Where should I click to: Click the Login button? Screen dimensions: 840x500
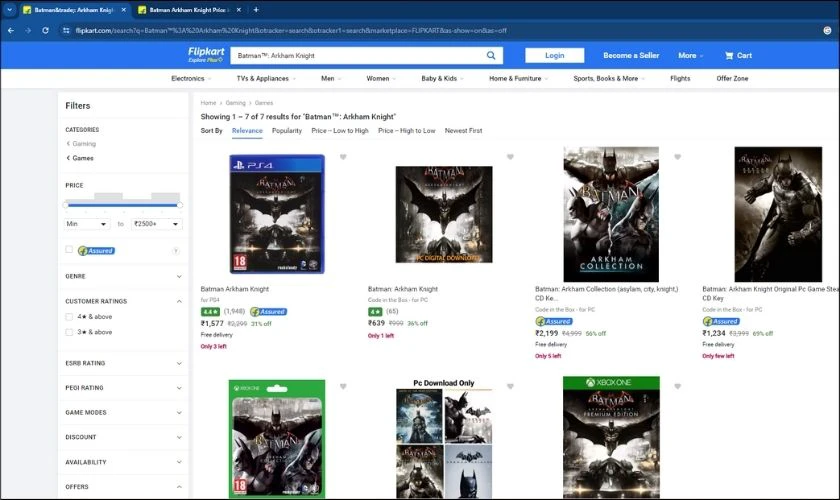pos(554,55)
